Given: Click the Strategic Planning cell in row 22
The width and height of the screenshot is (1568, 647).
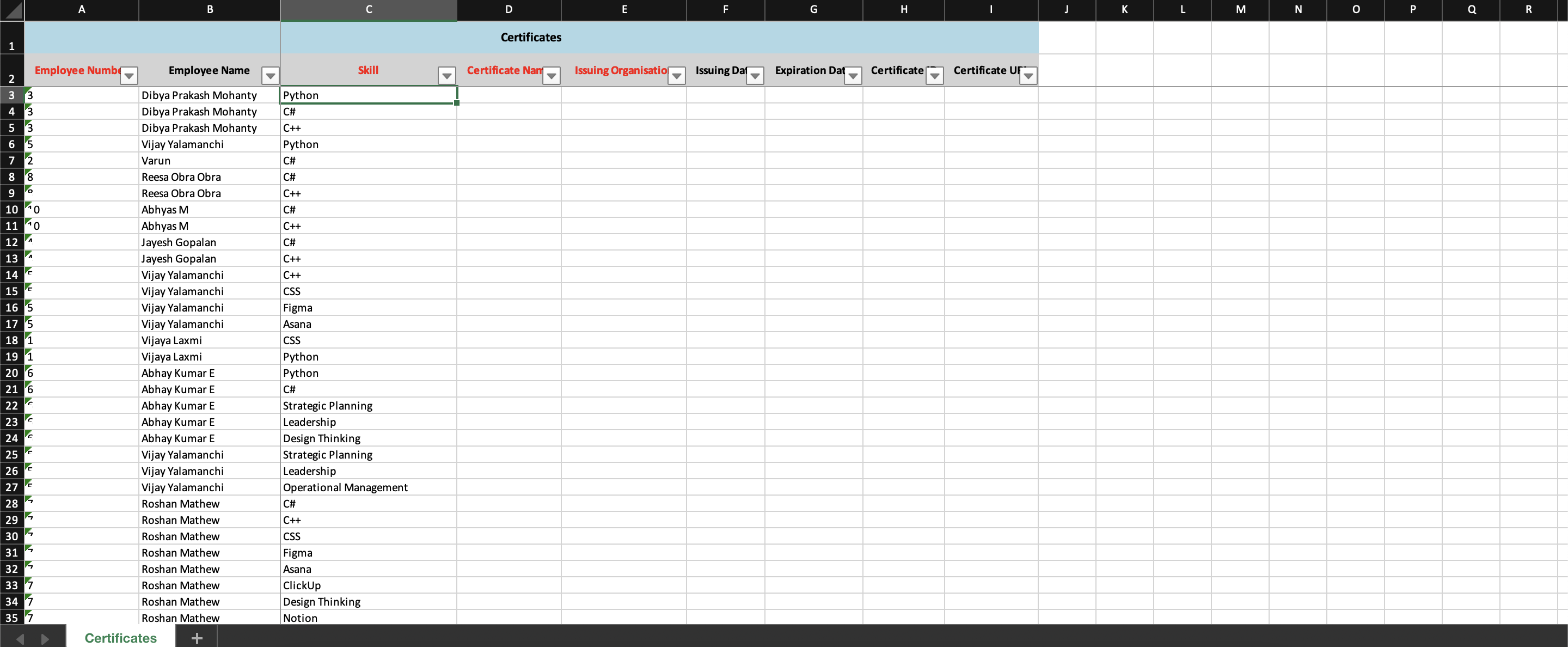Looking at the screenshot, I should (367, 406).
